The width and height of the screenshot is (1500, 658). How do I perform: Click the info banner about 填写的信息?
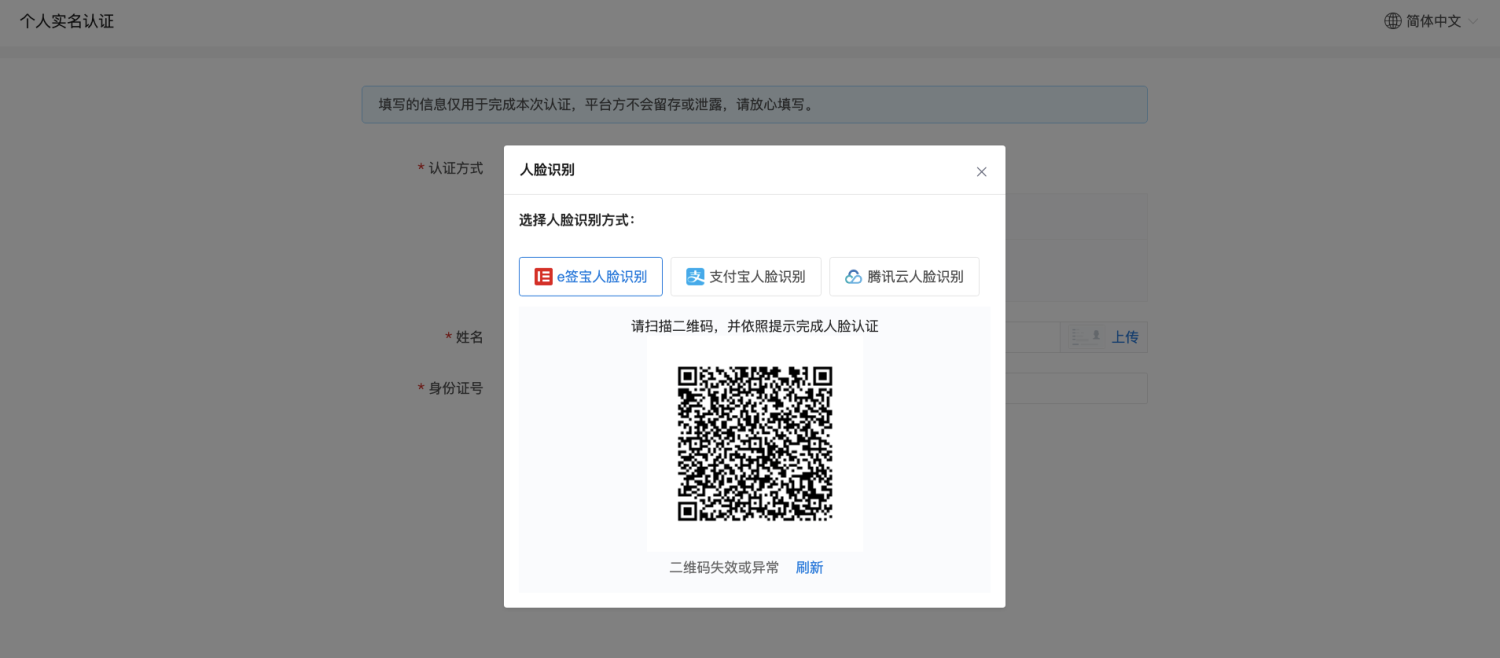pos(754,104)
